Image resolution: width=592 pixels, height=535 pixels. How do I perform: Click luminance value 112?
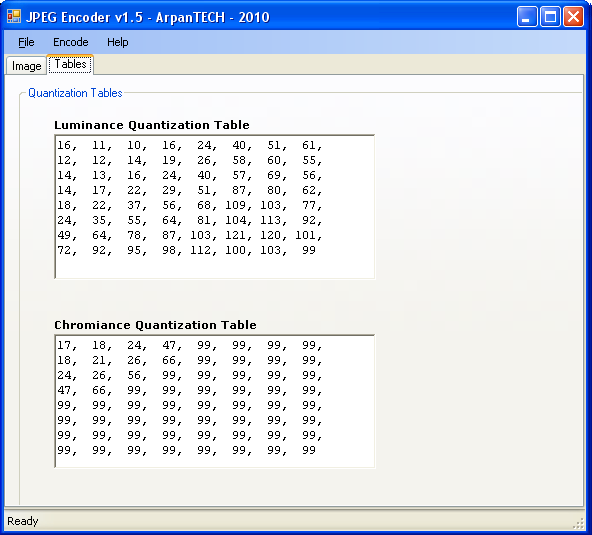(x=200, y=250)
